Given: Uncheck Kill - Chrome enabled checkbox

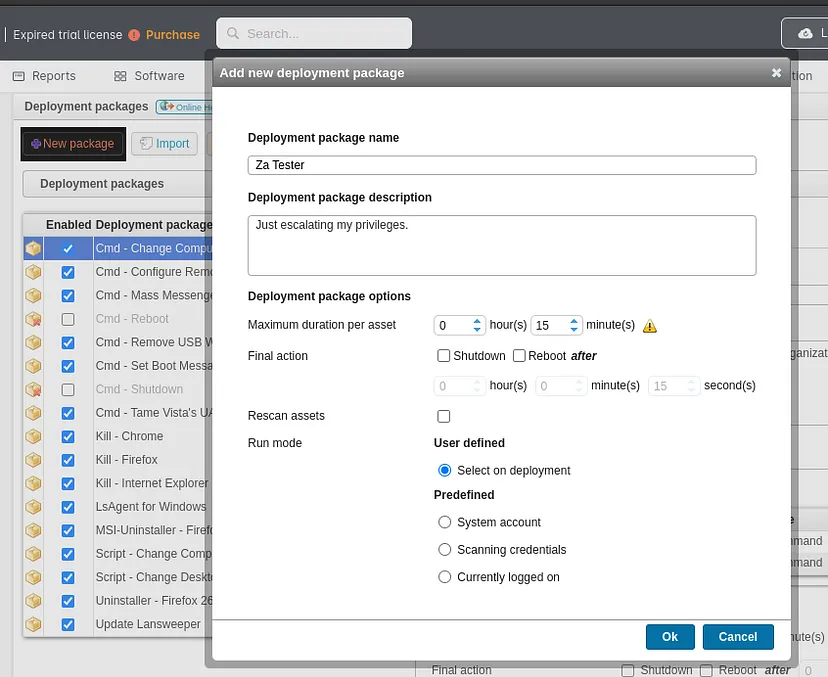Looking at the screenshot, I should point(68,437).
